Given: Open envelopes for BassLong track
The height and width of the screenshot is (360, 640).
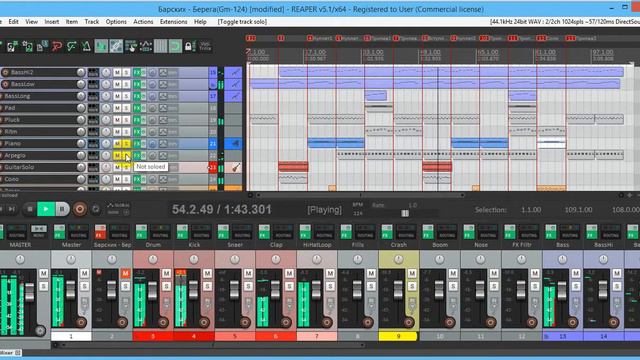Looking at the screenshot, I should coord(163,96).
